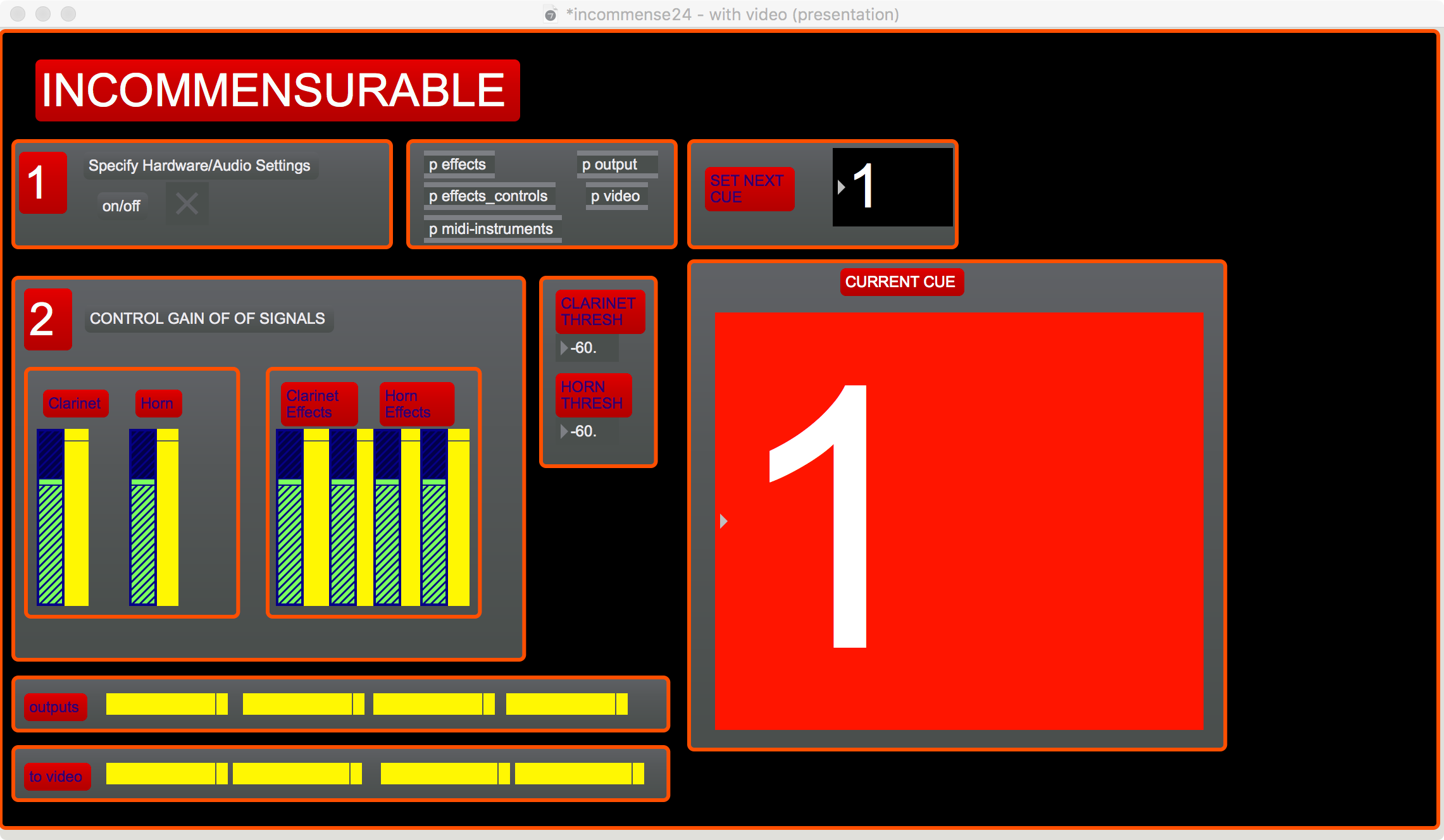The image size is (1444, 840).
Task: Click the small triangle in the current cue display
Action: (x=724, y=521)
